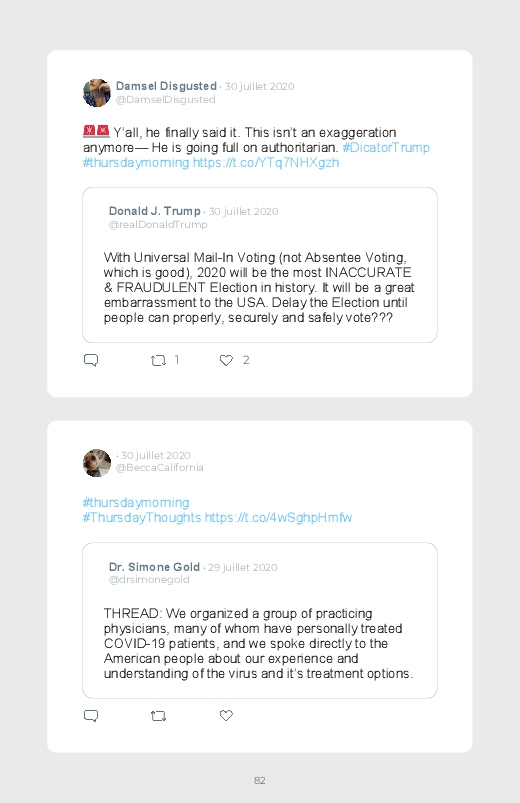Click reply icon under BeccaCalifornia tweet
This screenshot has width=520, height=803.
[91, 715]
